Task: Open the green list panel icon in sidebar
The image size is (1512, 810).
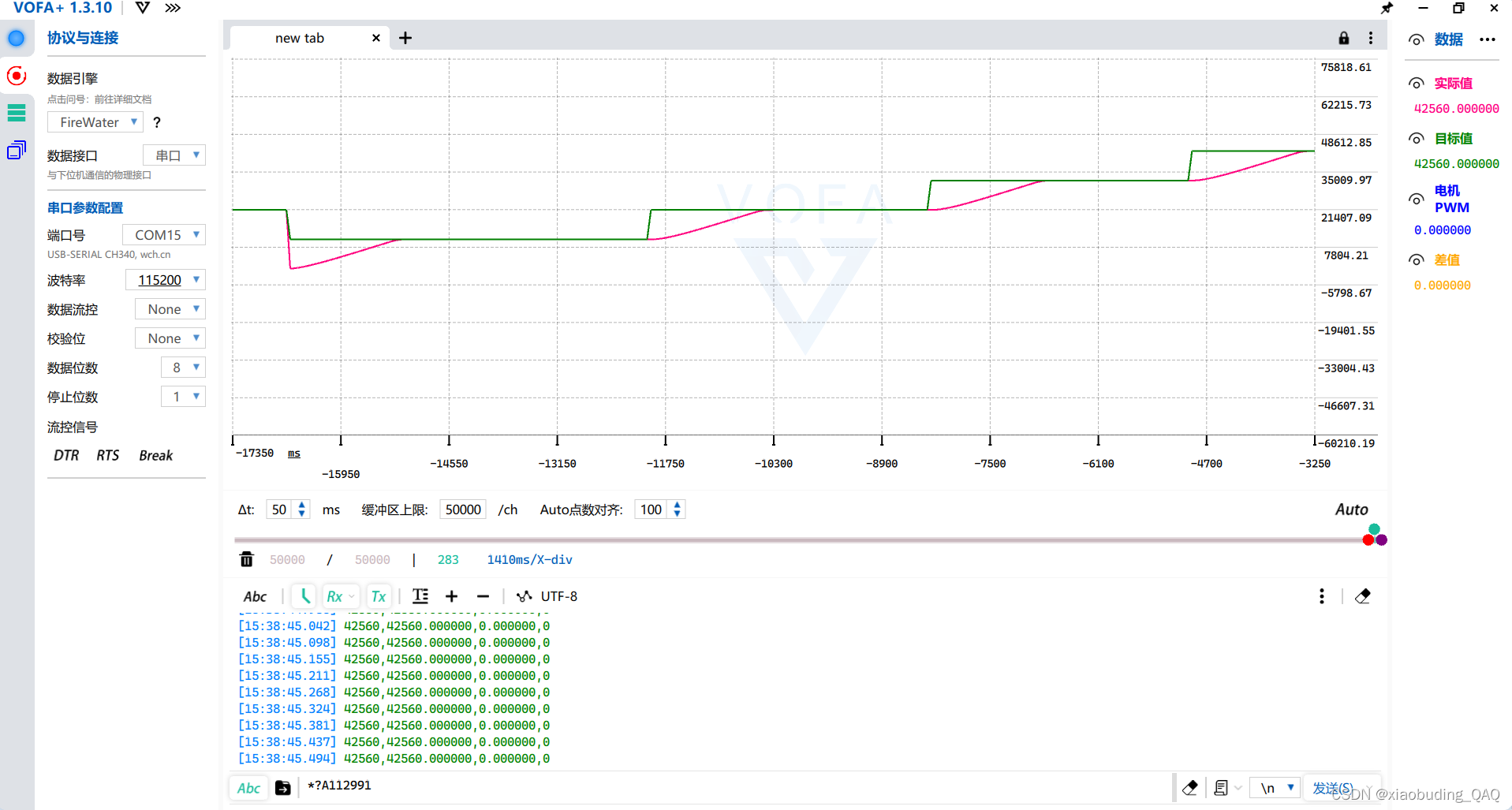Action: point(16,113)
